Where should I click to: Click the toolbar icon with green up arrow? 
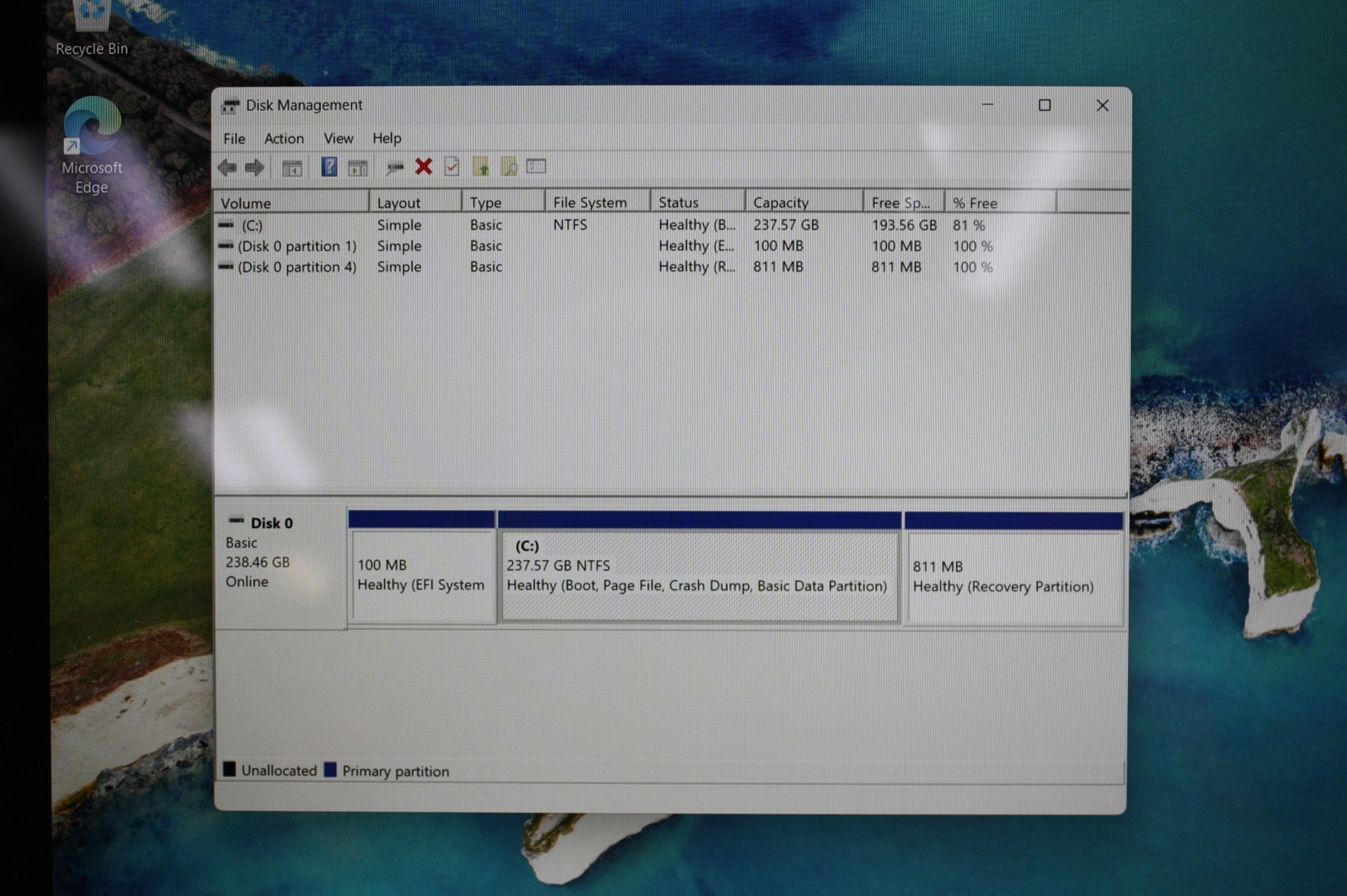(x=480, y=167)
